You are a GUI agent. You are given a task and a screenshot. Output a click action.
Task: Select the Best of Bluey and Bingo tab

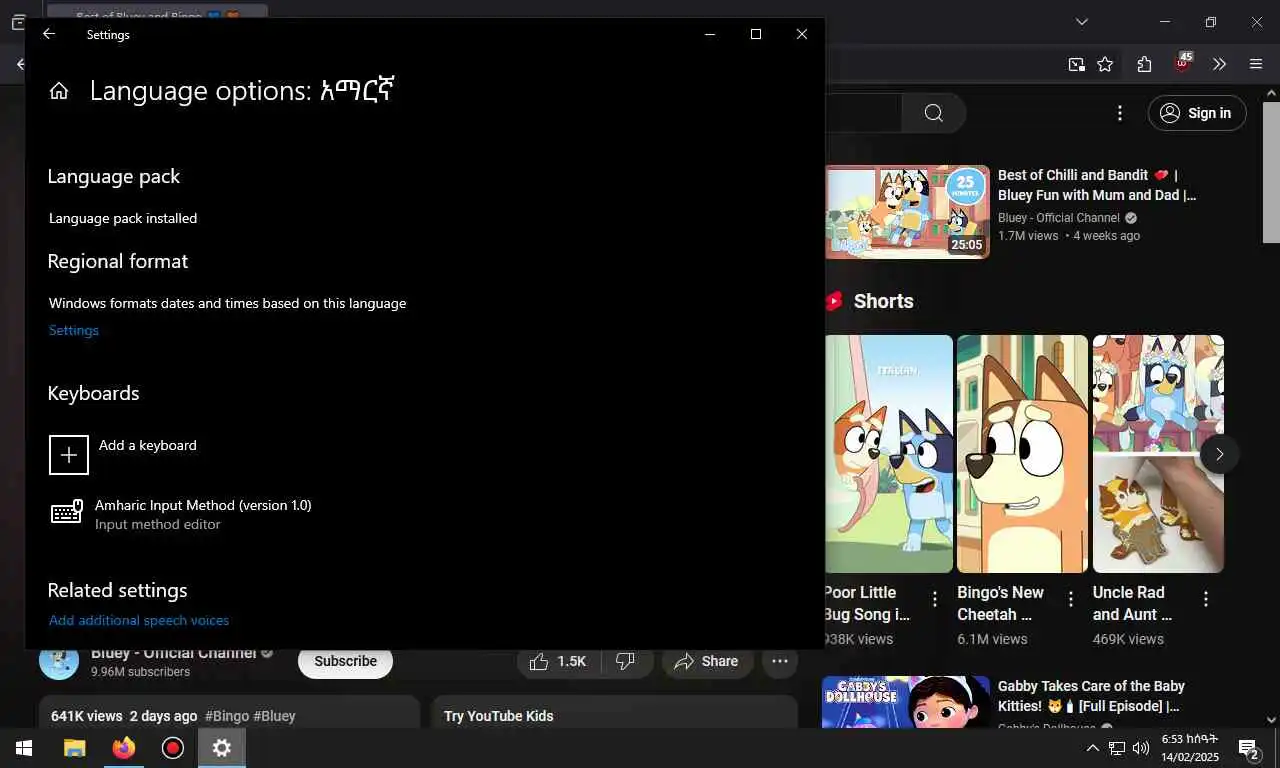pyautogui.click(x=157, y=12)
